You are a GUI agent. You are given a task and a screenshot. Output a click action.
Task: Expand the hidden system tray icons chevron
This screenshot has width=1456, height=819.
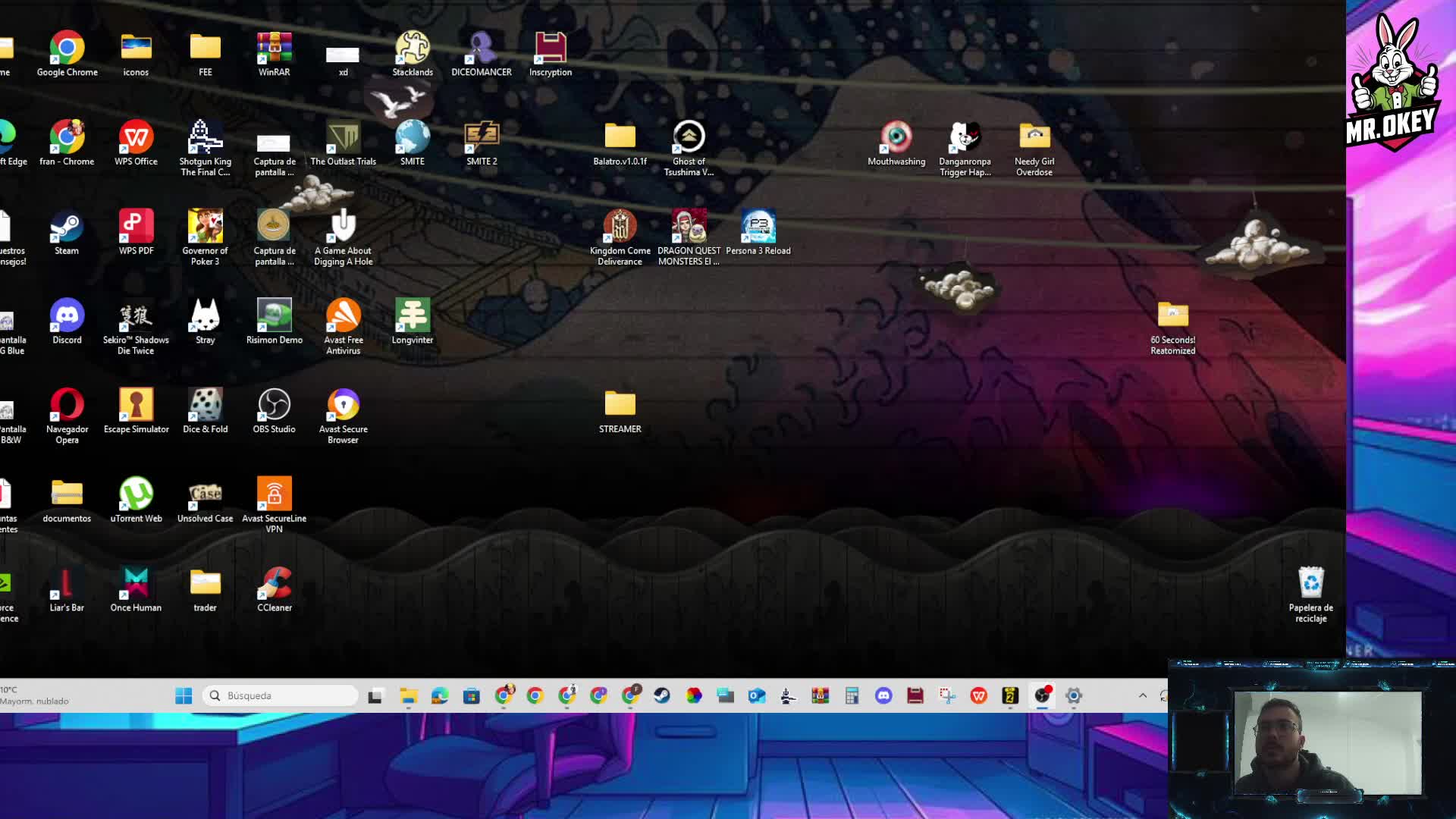coord(1143,695)
